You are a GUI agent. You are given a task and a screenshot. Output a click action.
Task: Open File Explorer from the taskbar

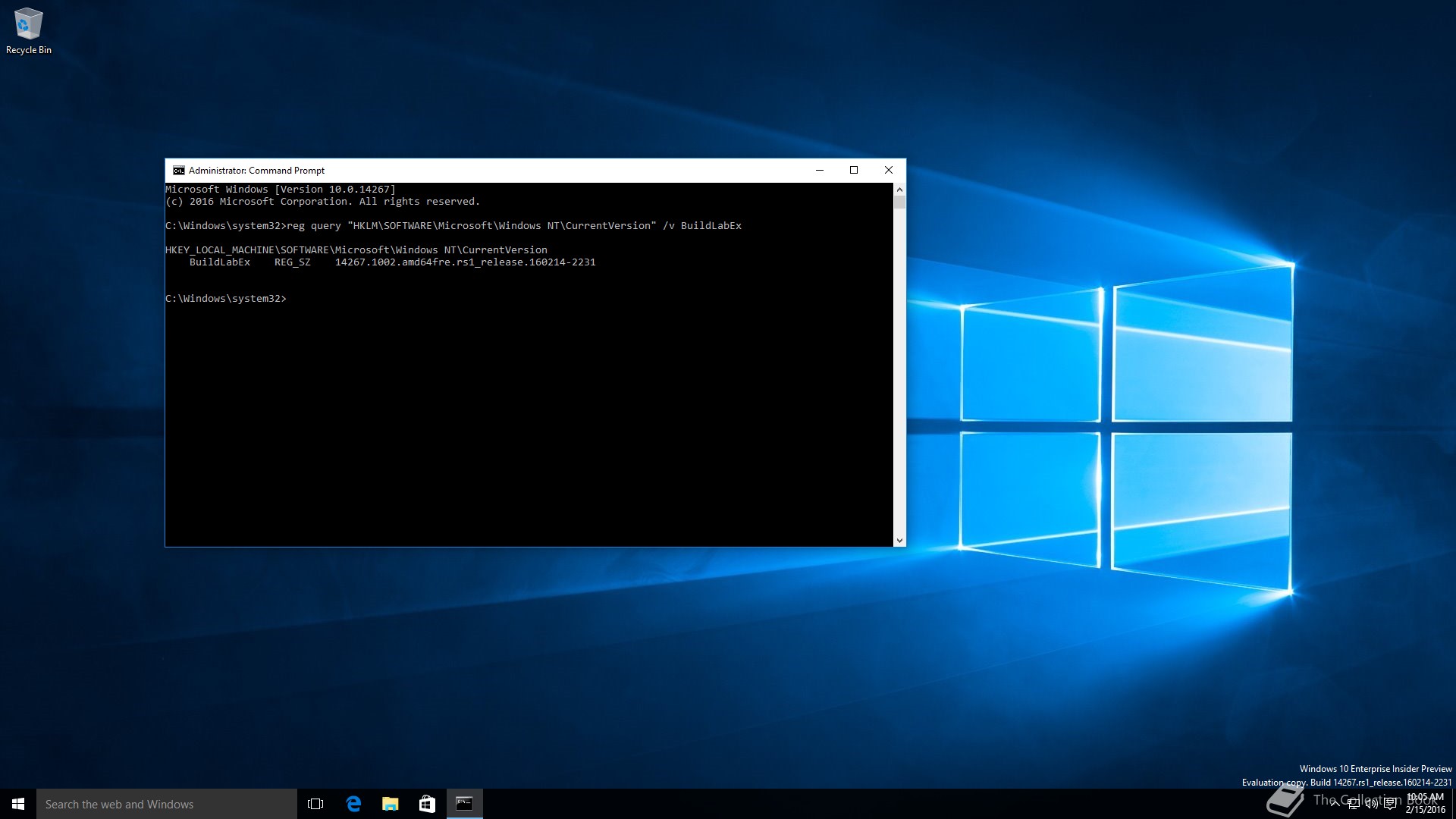click(x=391, y=804)
